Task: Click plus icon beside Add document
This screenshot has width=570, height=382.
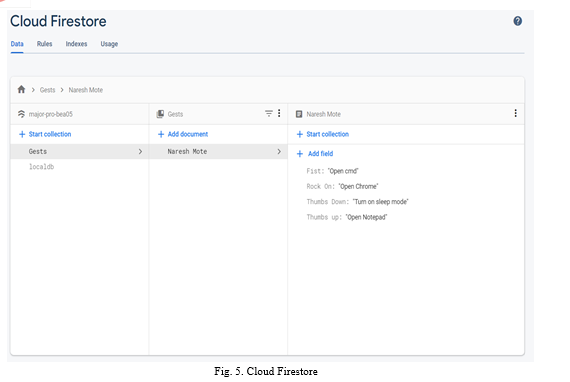Action: coord(161,134)
